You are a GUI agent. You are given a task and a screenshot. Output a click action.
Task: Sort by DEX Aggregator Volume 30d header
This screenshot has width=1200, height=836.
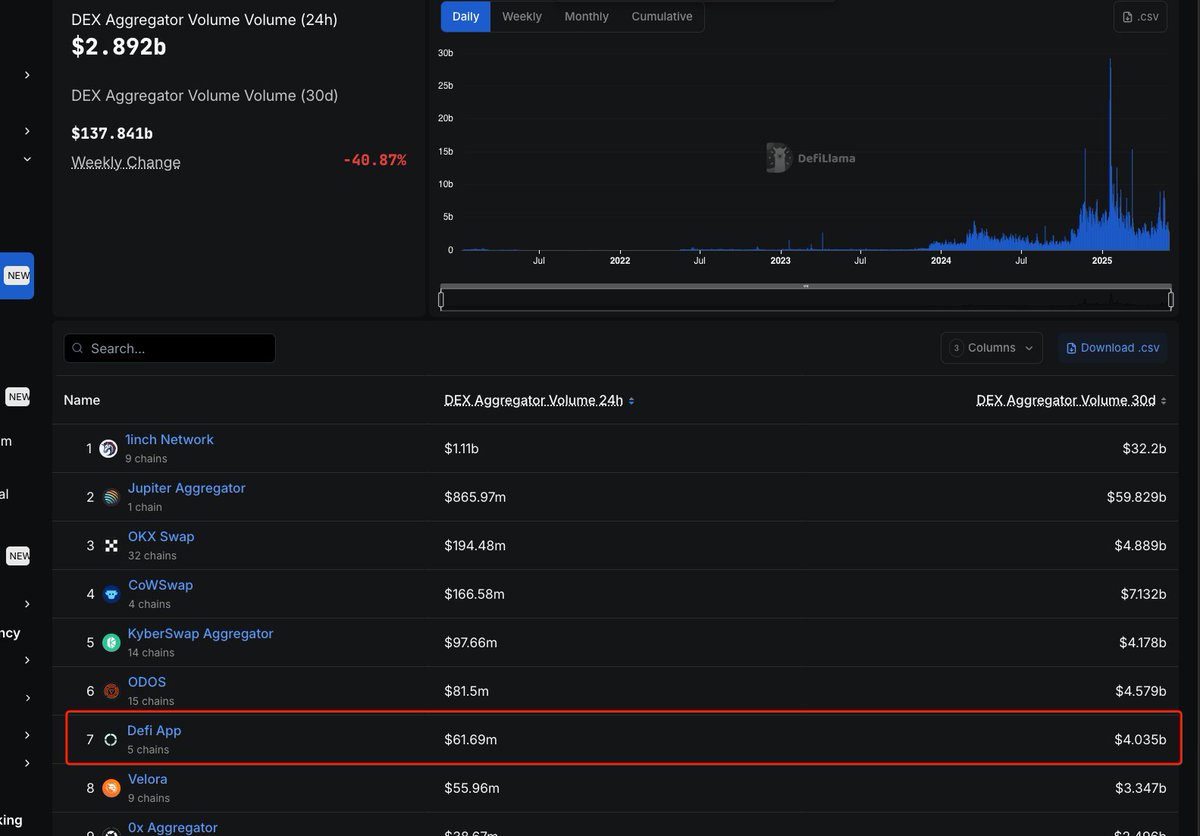(x=1066, y=400)
